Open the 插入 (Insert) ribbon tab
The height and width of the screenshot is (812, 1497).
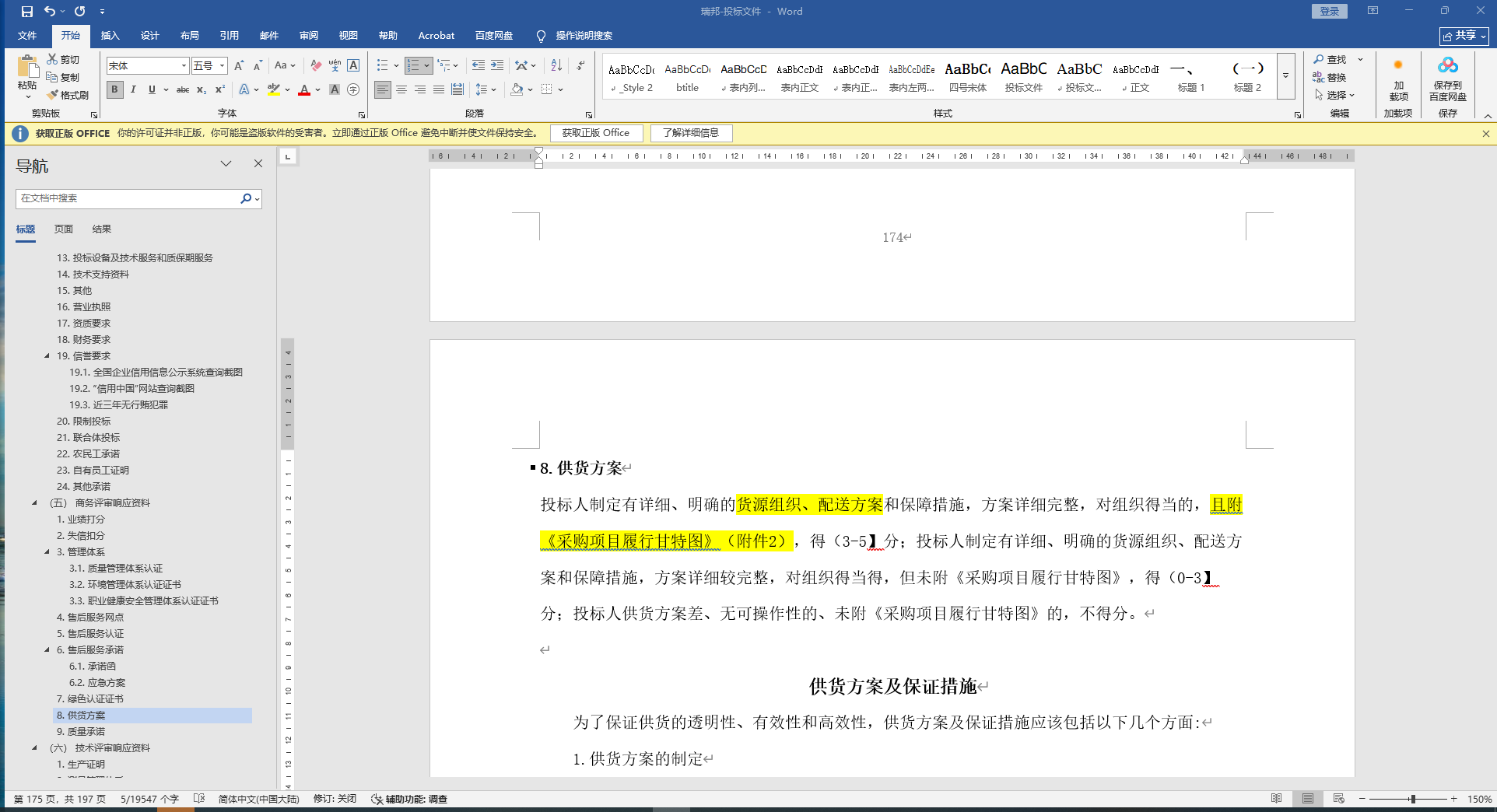(110, 36)
